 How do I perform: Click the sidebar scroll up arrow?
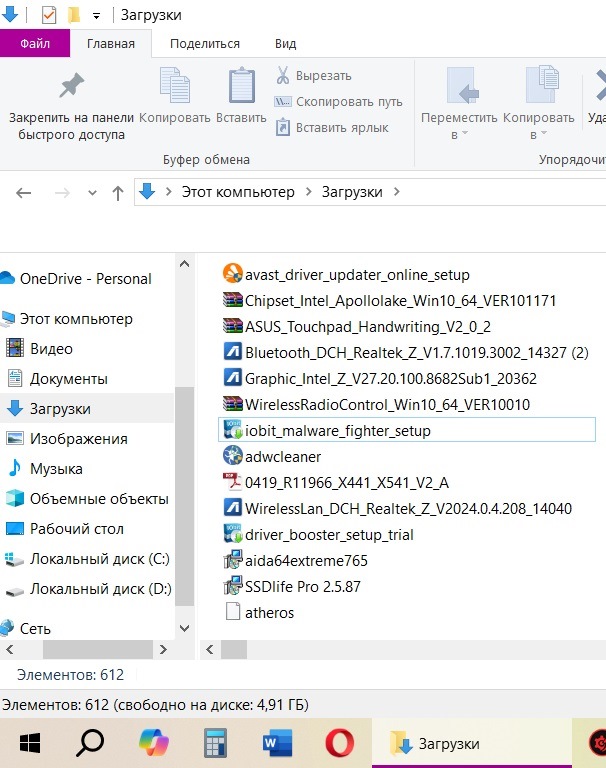185,264
